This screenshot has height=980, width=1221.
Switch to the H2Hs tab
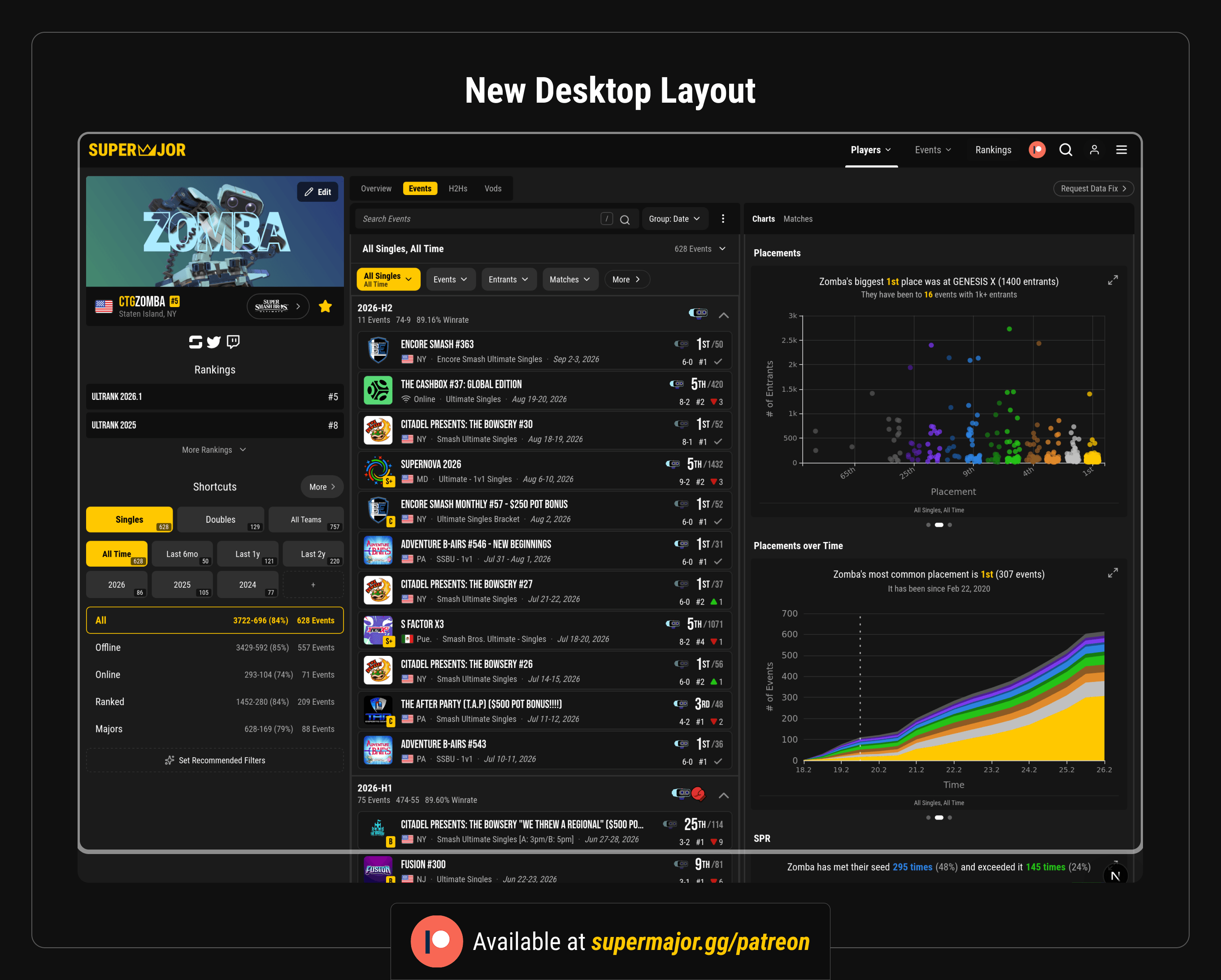(457, 189)
